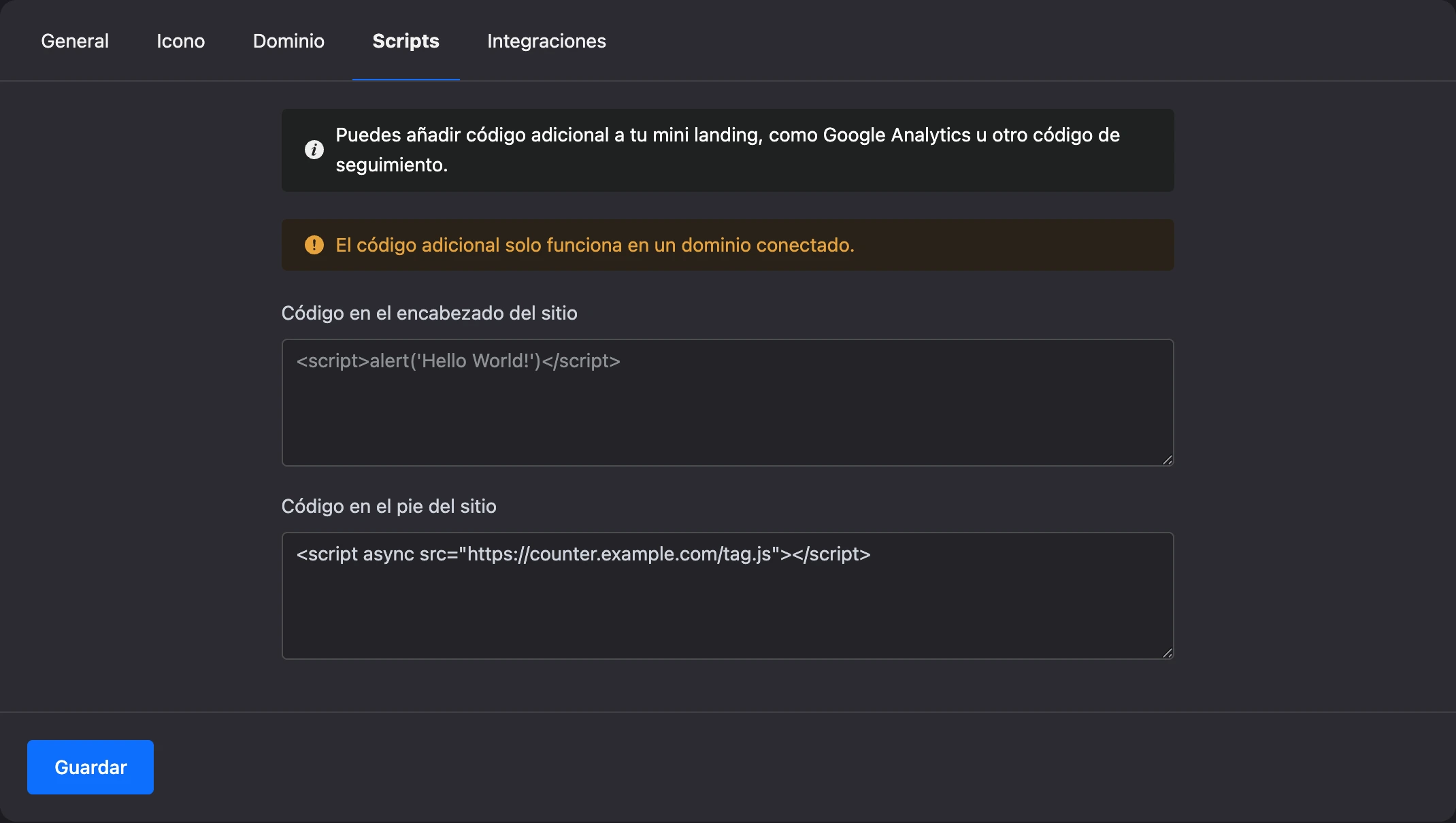Click the header code textarea resize handle
The width and height of the screenshot is (1456, 823).
click(x=1167, y=460)
